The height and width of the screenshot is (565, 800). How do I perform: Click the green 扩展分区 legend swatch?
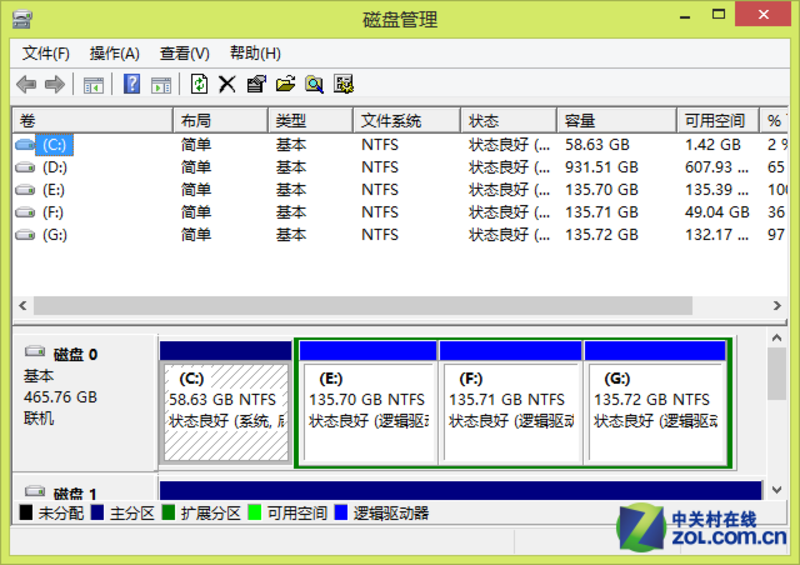pyautogui.click(x=168, y=512)
